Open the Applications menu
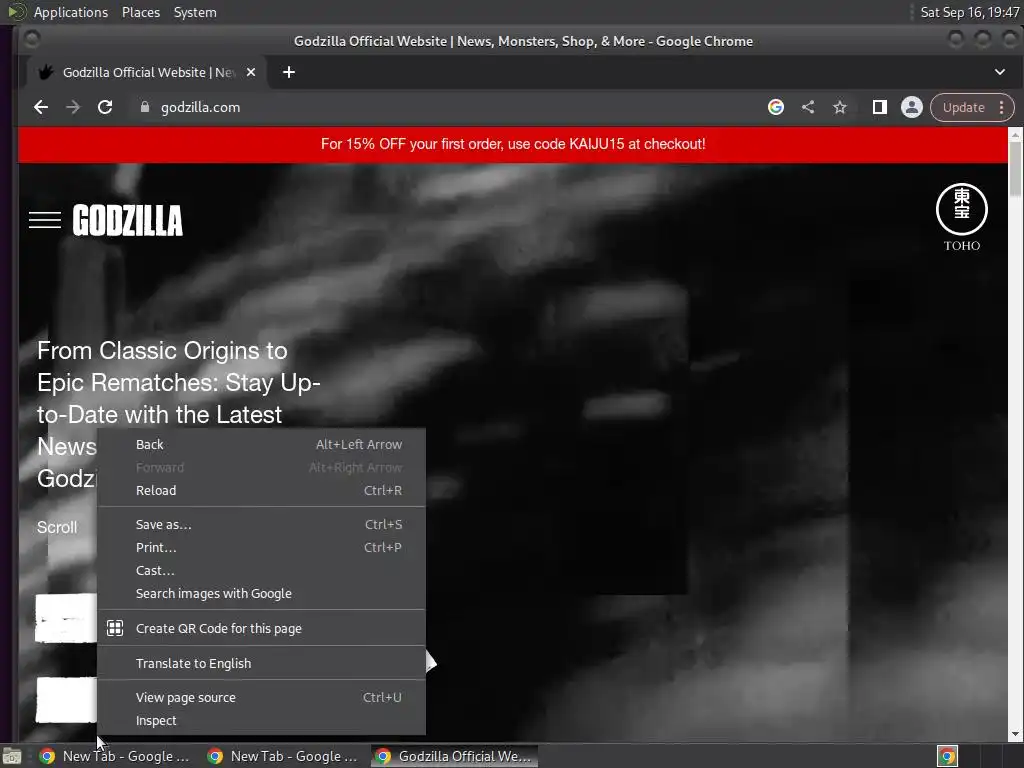This screenshot has width=1024, height=768. coord(71,12)
